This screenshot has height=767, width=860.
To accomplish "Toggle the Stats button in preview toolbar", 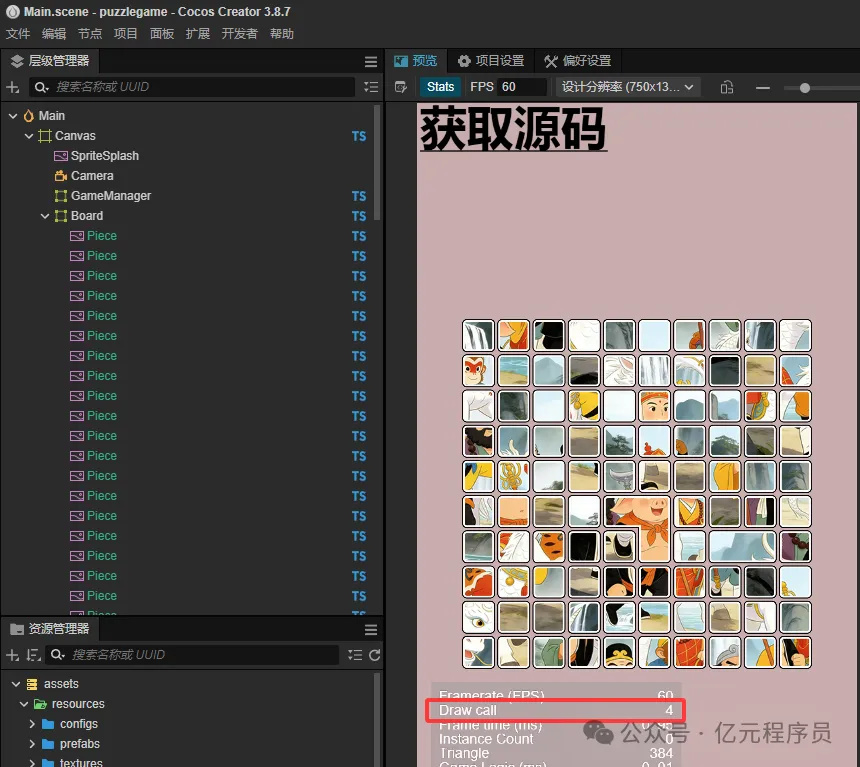I will (440, 87).
